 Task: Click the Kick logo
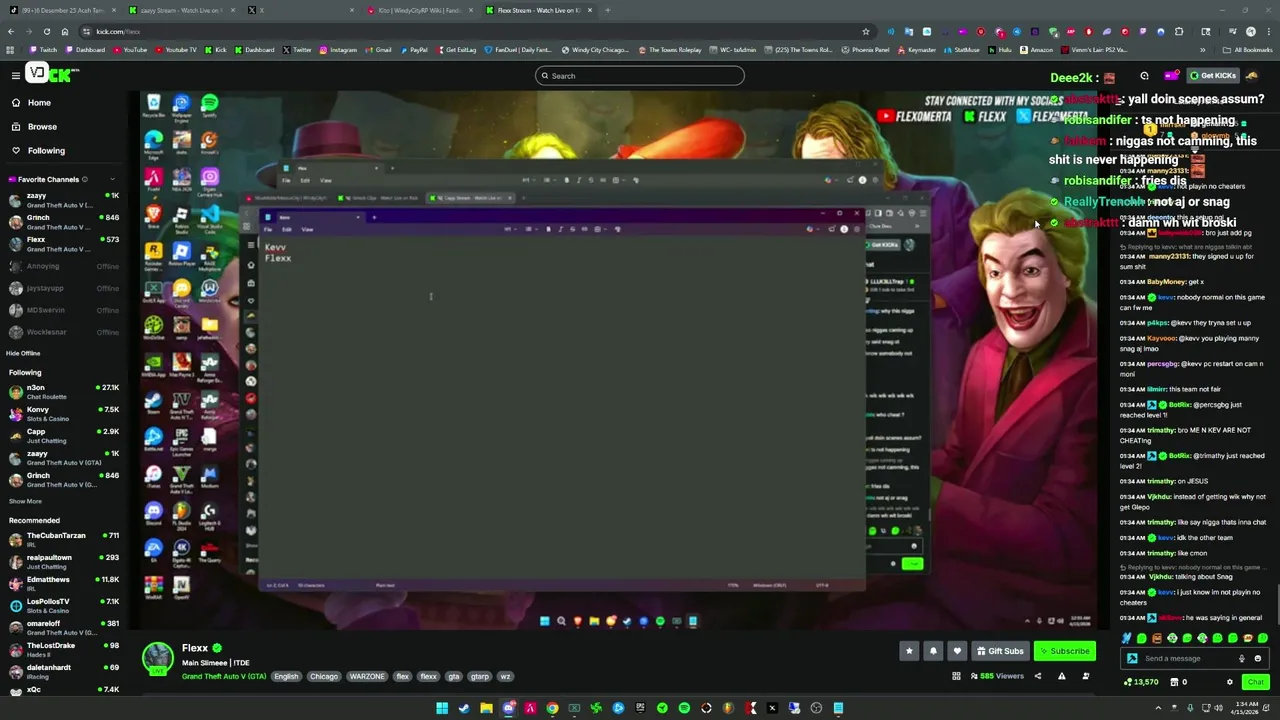(53, 74)
